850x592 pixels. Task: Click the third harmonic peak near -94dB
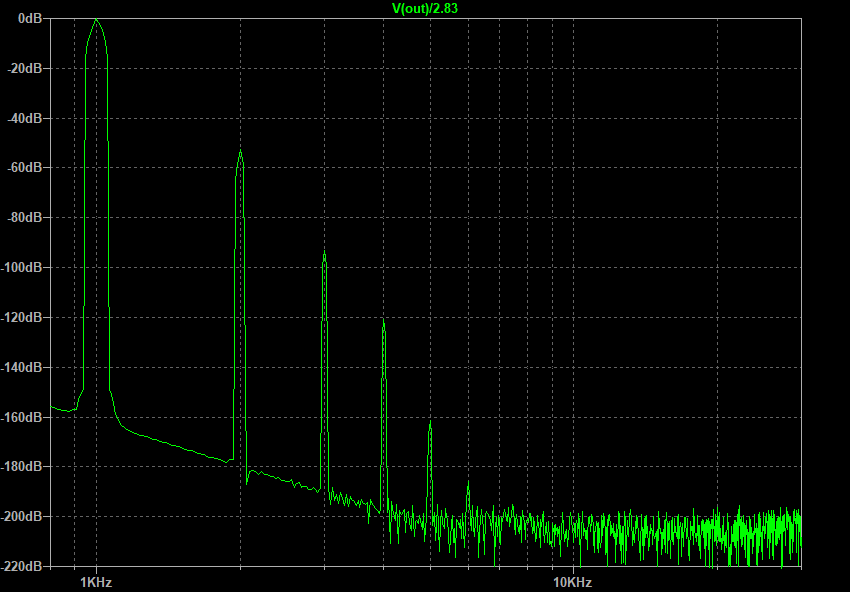(324, 253)
